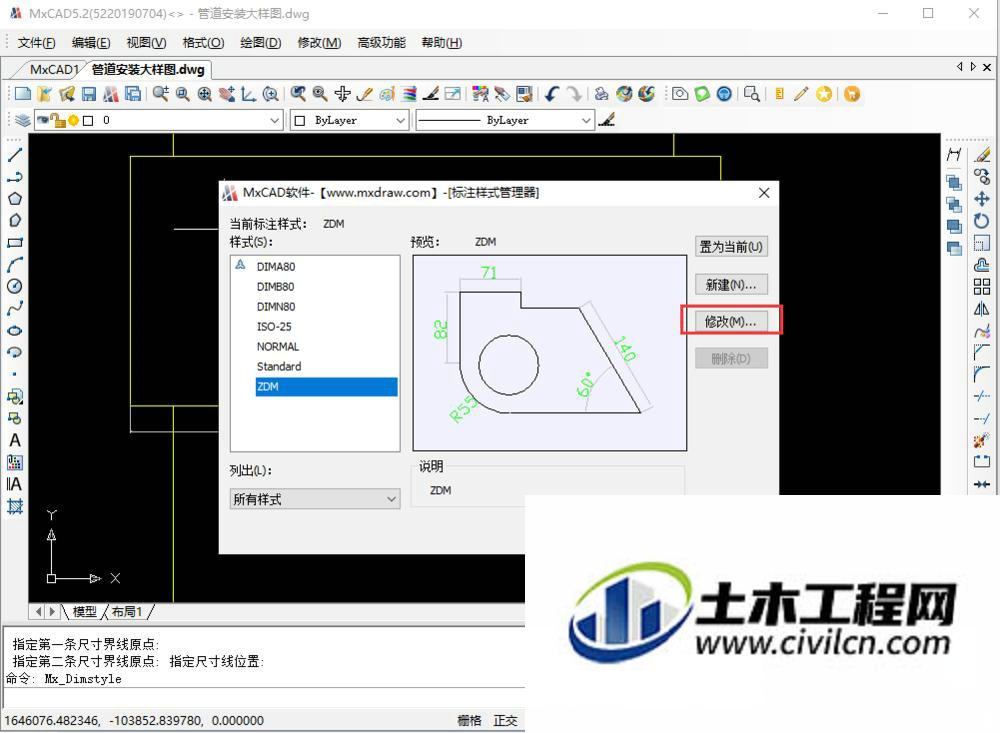Screen dimensions: 1000x733
Task: Select the Mirror tool
Action: click(x=982, y=309)
